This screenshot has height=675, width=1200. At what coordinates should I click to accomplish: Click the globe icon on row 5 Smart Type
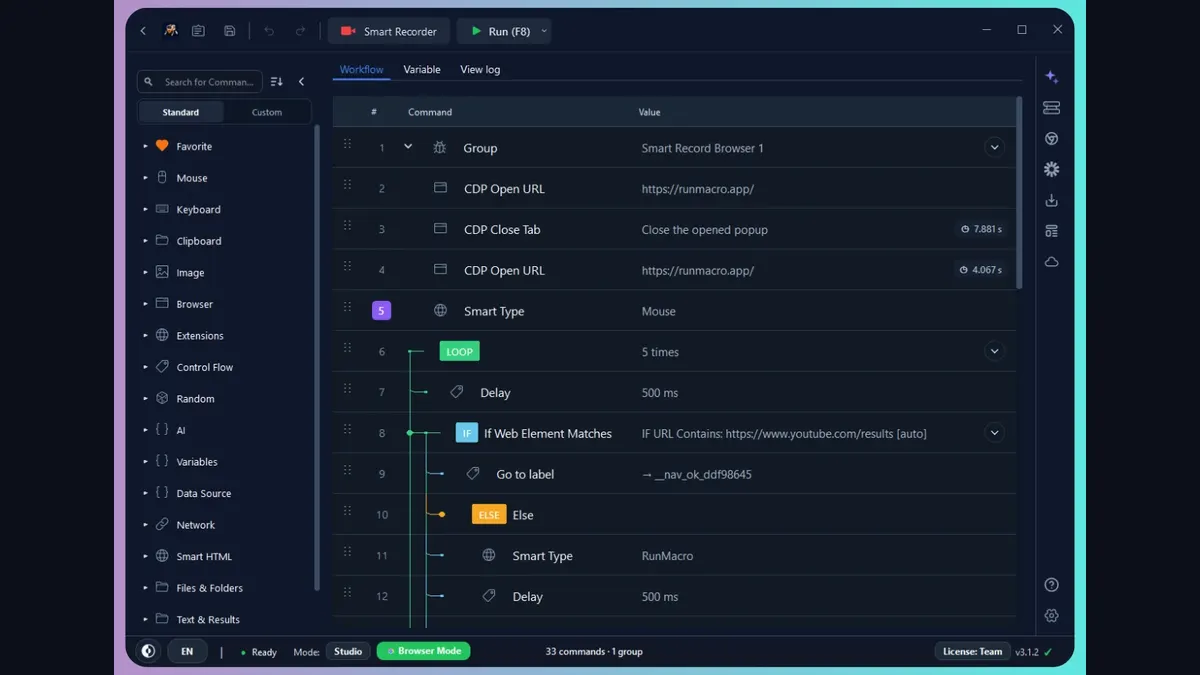pyautogui.click(x=440, y=311)
